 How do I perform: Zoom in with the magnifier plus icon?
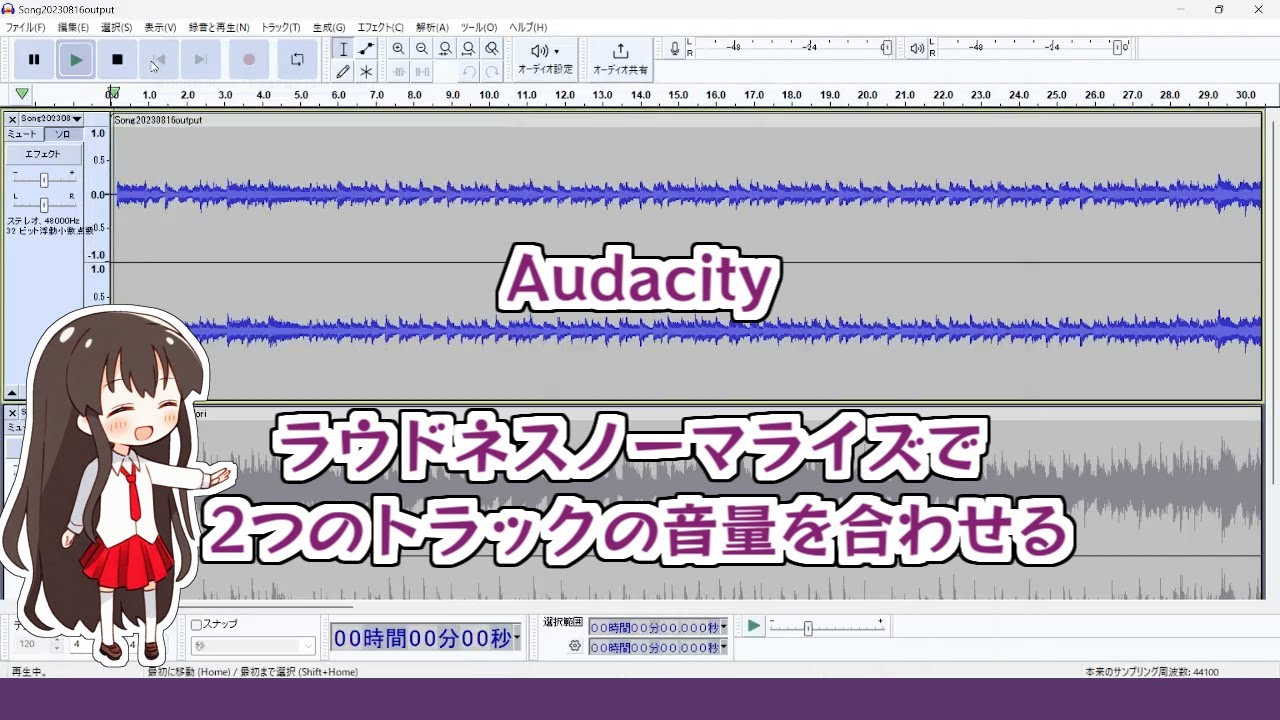click(398, 49)
